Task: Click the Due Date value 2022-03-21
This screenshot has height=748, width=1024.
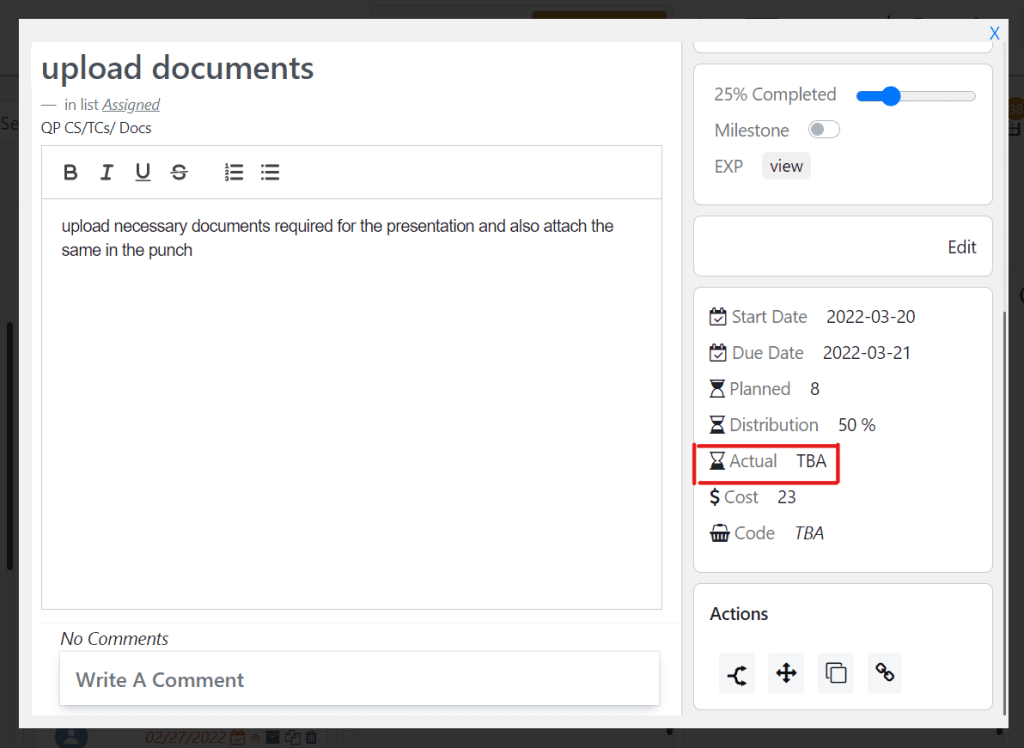Action: tap(867, 353)
